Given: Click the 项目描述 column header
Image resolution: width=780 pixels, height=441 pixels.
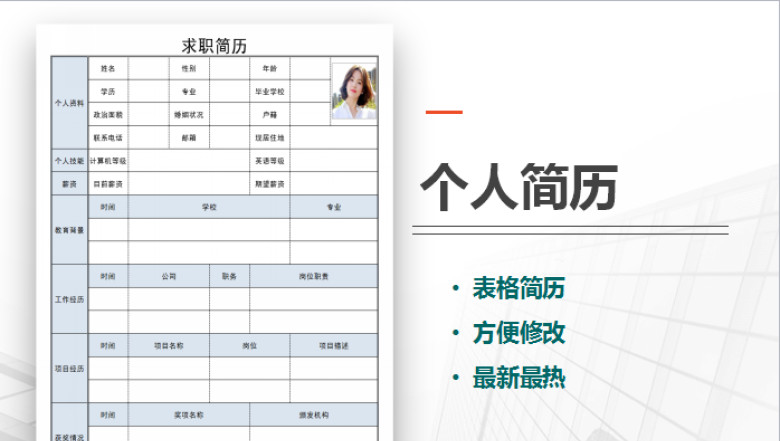Looking at the screenshot, I should point(334,345).
